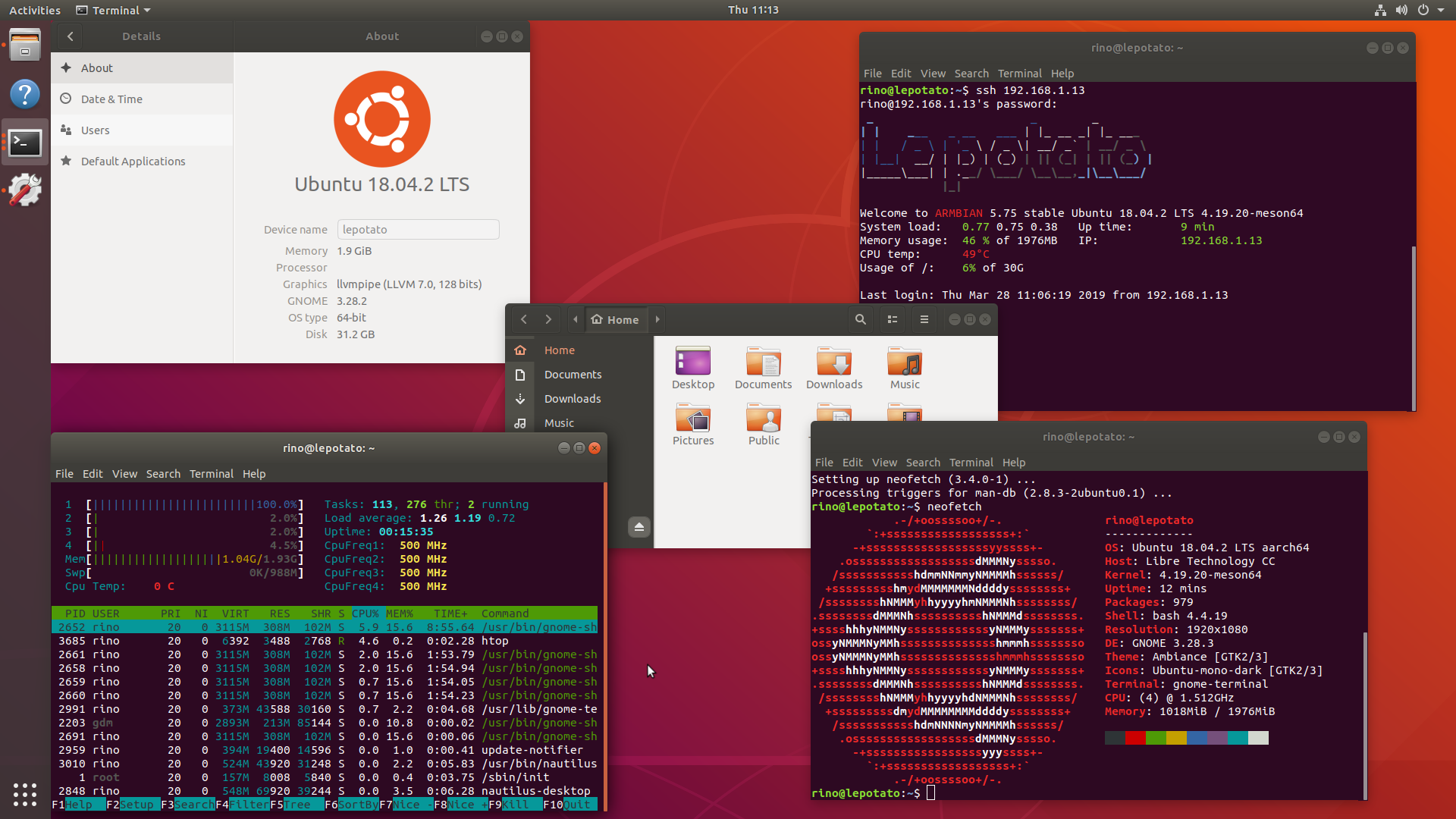Click volume icon in top bar
The width and height of the screenshot is (1456, 819).
1401,10
